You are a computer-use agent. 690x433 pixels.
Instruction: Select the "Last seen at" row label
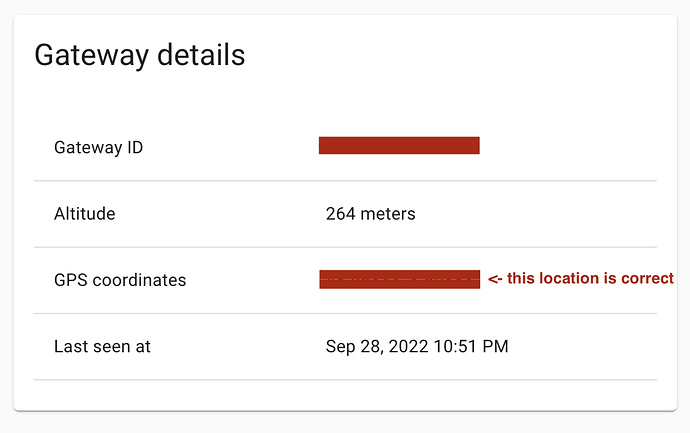click(102, 347)
